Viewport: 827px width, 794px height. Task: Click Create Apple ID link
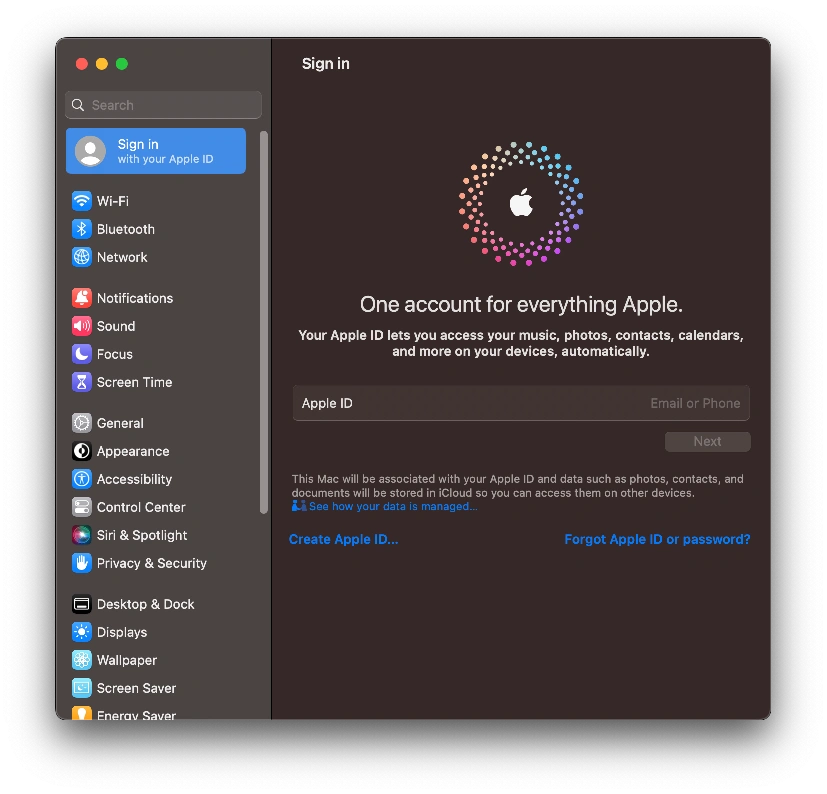[x=343, y=539]
